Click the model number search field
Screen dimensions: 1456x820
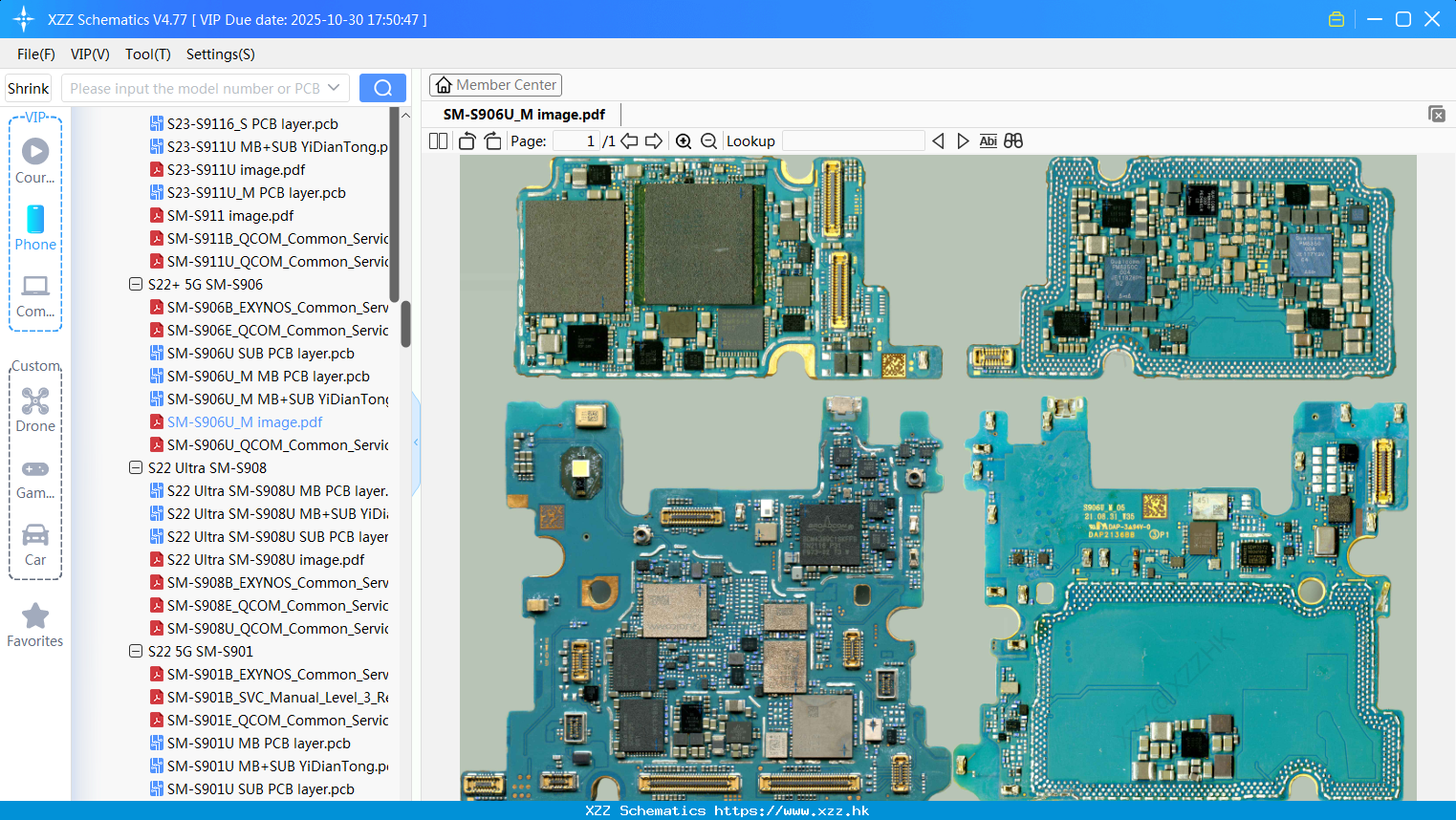coord(194,88)
